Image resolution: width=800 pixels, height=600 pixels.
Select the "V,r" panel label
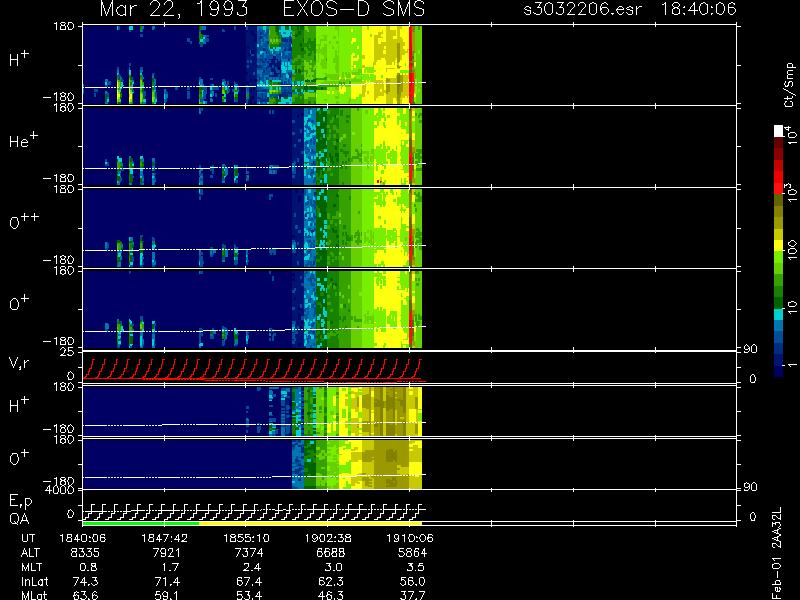pyautogui.click(x=19, y=363)
